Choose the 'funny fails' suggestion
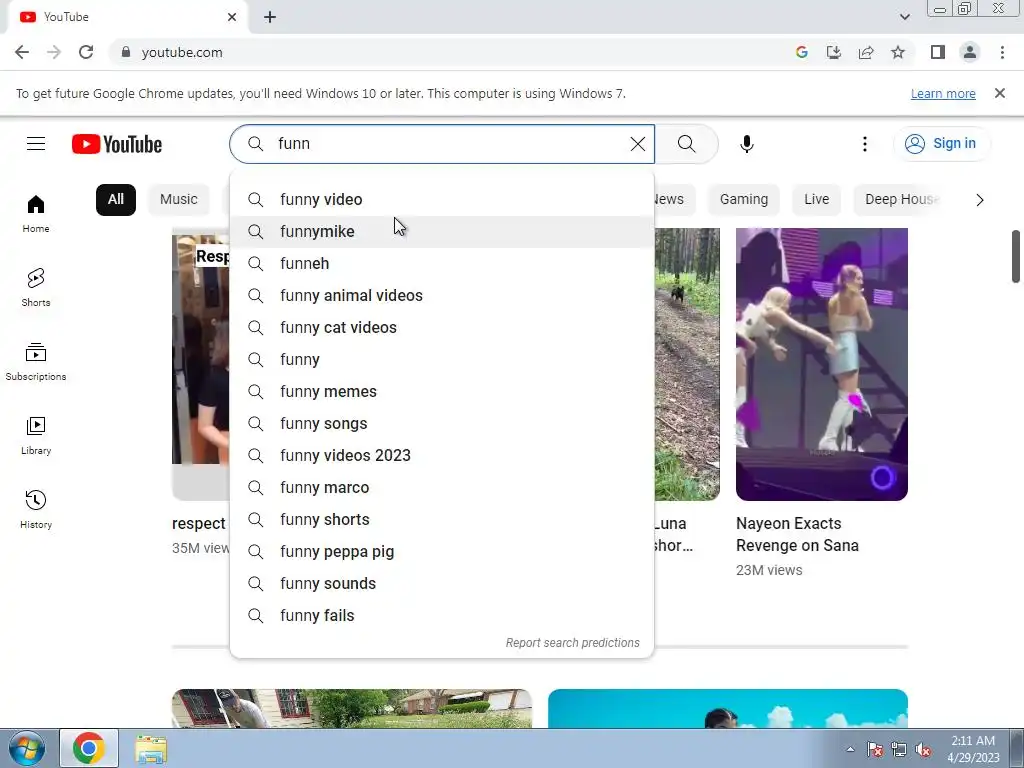Screen dimensions: 1024x768 click(x=441, y=615)
